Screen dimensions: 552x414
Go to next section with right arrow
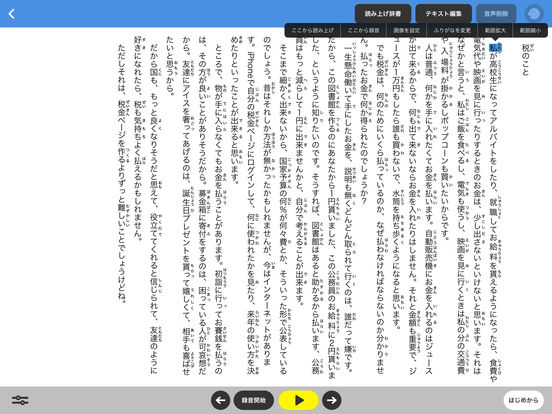point(331,400)
